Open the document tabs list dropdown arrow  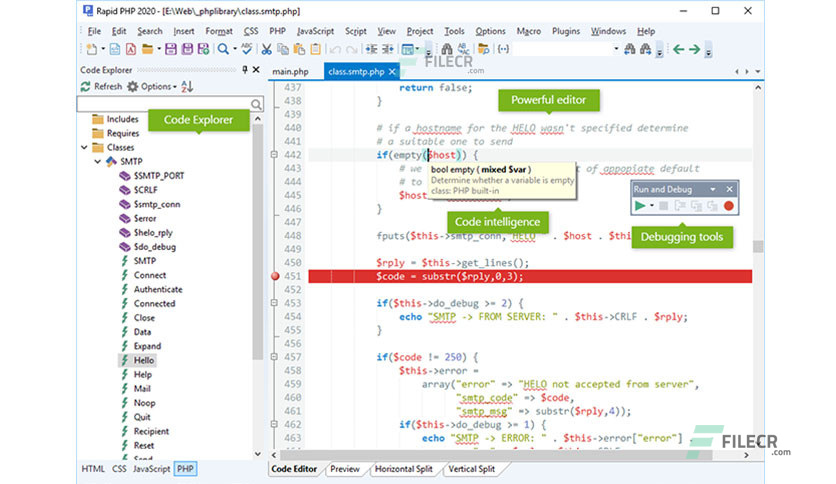coord(758,71)
